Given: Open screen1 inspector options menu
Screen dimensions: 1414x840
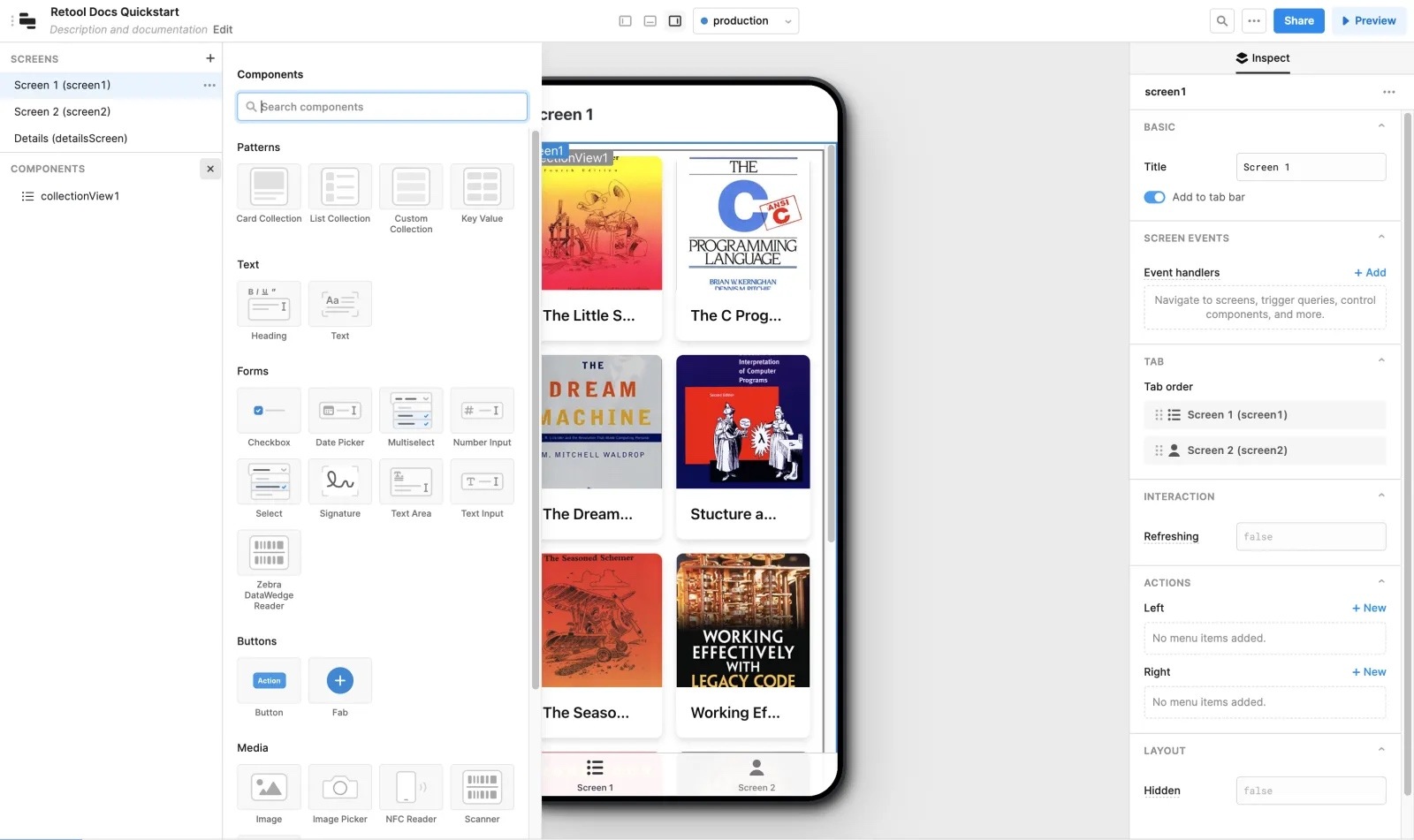Looking at the screenshot, I should [x=1388, y=92].
